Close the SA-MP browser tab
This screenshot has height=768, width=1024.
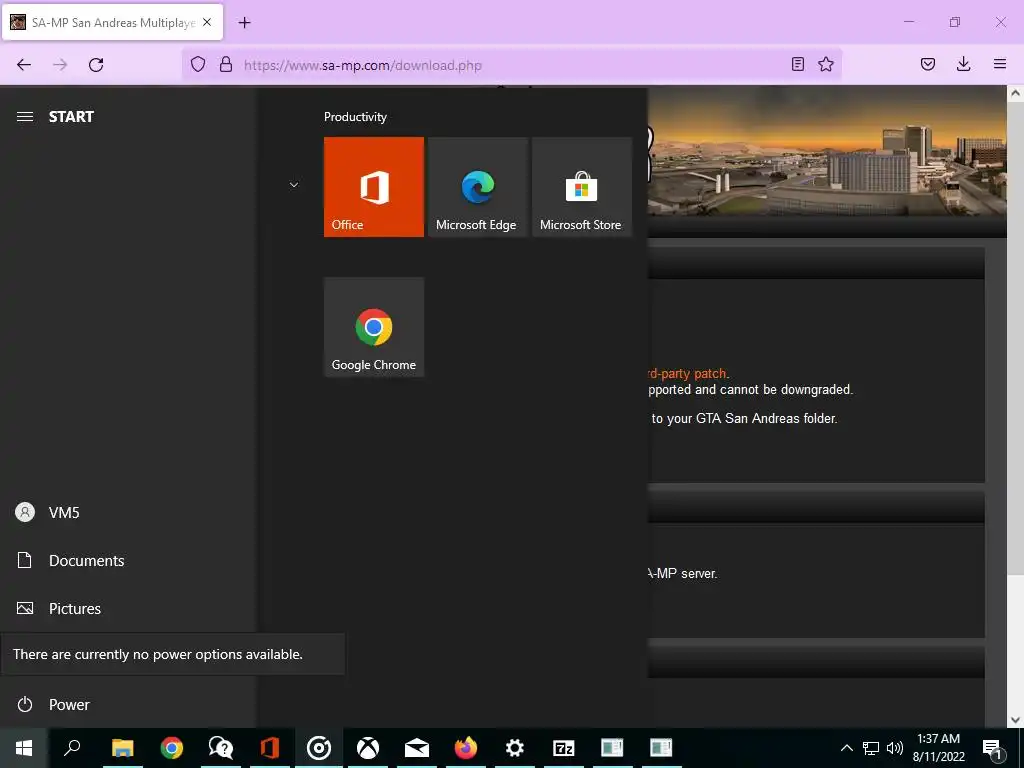tap(207, 22)
